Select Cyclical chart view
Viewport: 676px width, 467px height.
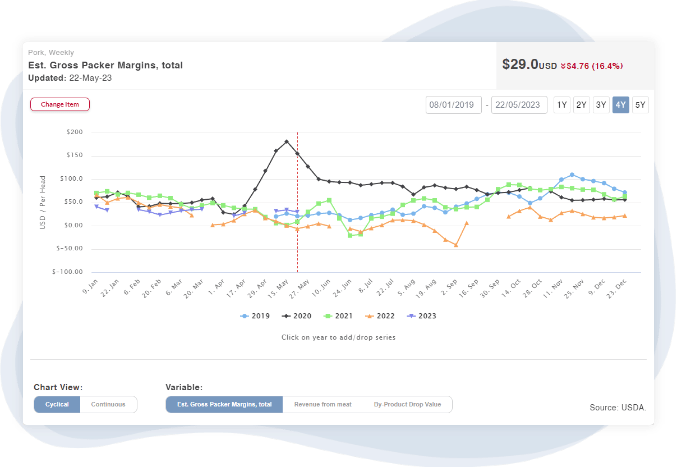pos(56,405)
